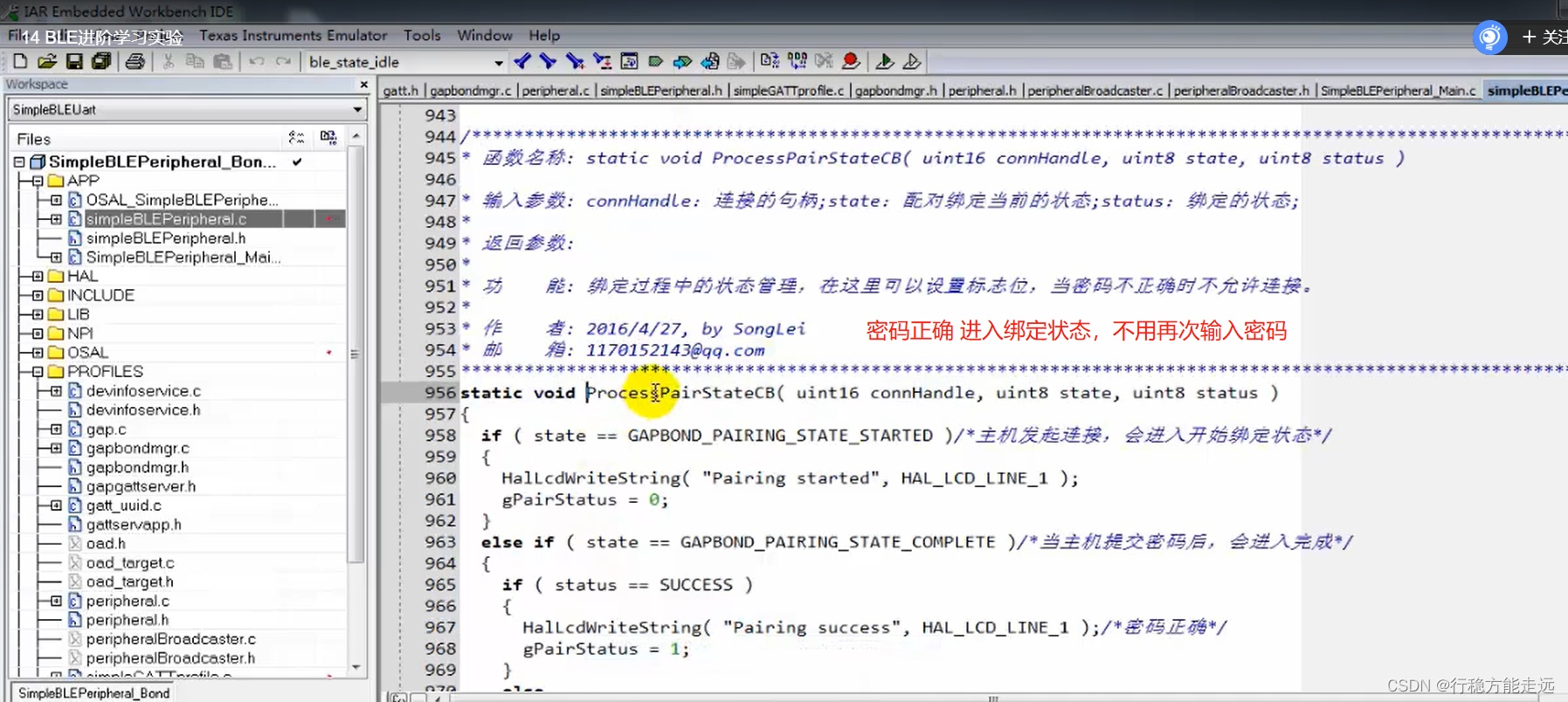Select the SimpleBLEPeripheral_Bond workspace tab

pyautogui.click(x=94, y=693)
